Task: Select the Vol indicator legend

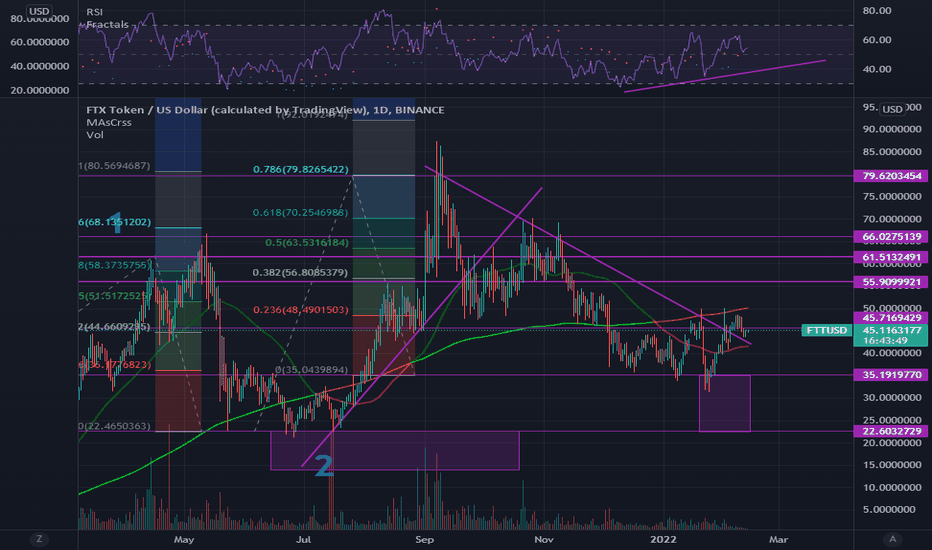Action: point(95,135)
